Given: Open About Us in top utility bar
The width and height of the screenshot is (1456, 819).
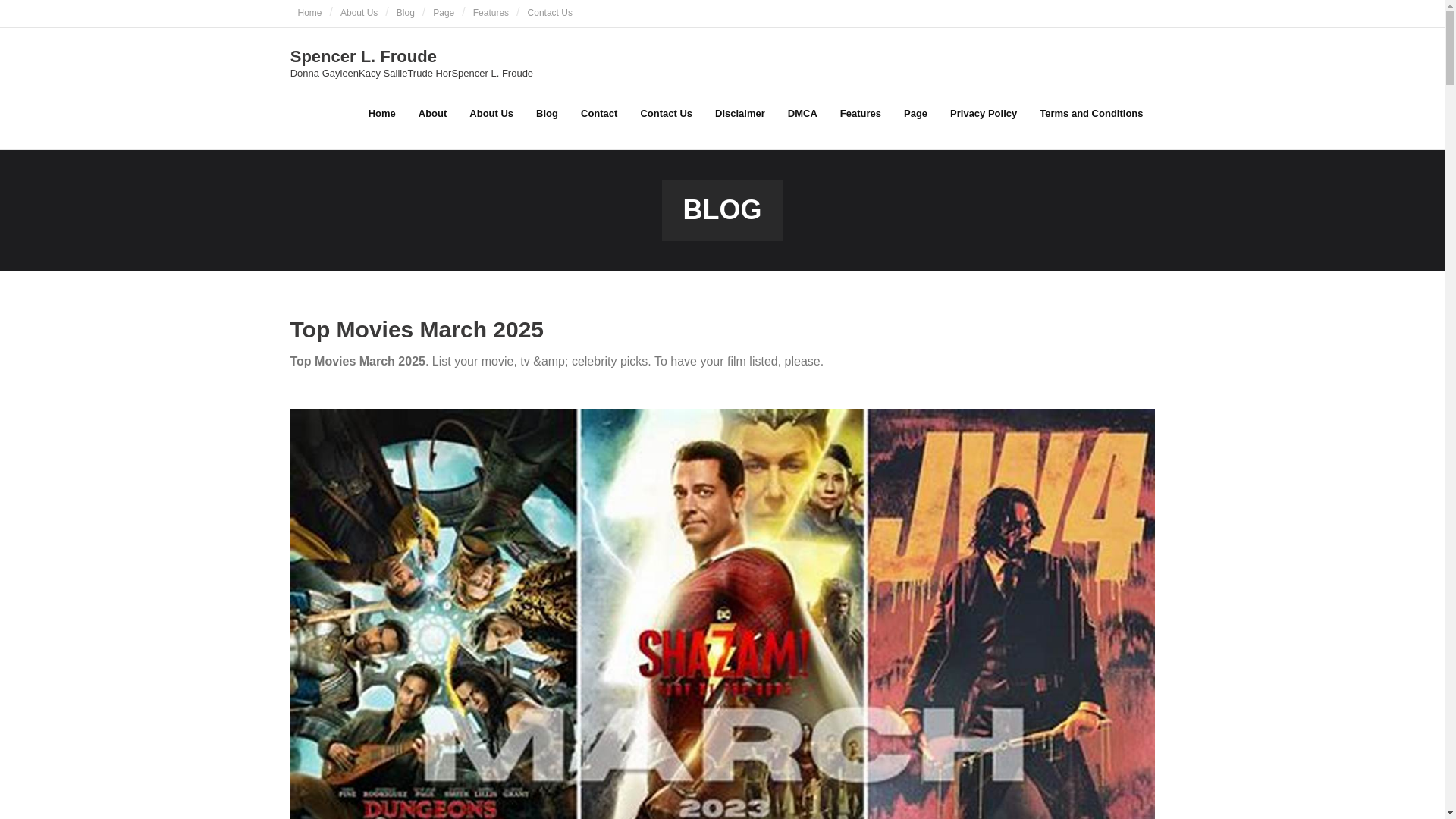Looking at the screenshot, I should point(359,13).
